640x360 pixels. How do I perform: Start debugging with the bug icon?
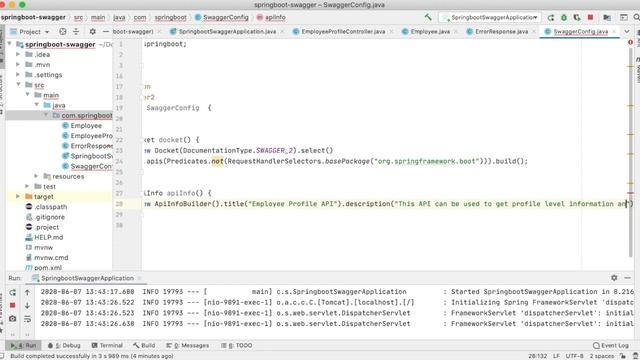point(564,18)
